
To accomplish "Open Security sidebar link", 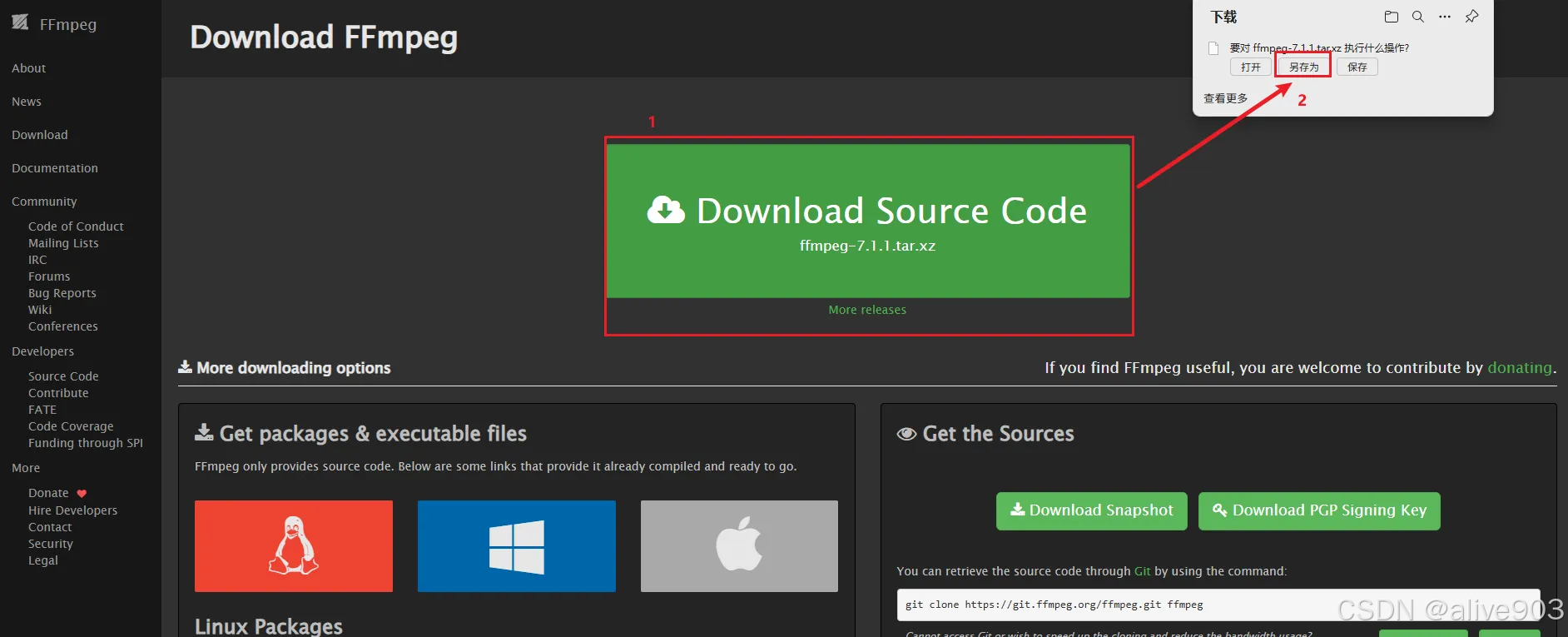I will [x=51, y=544].
